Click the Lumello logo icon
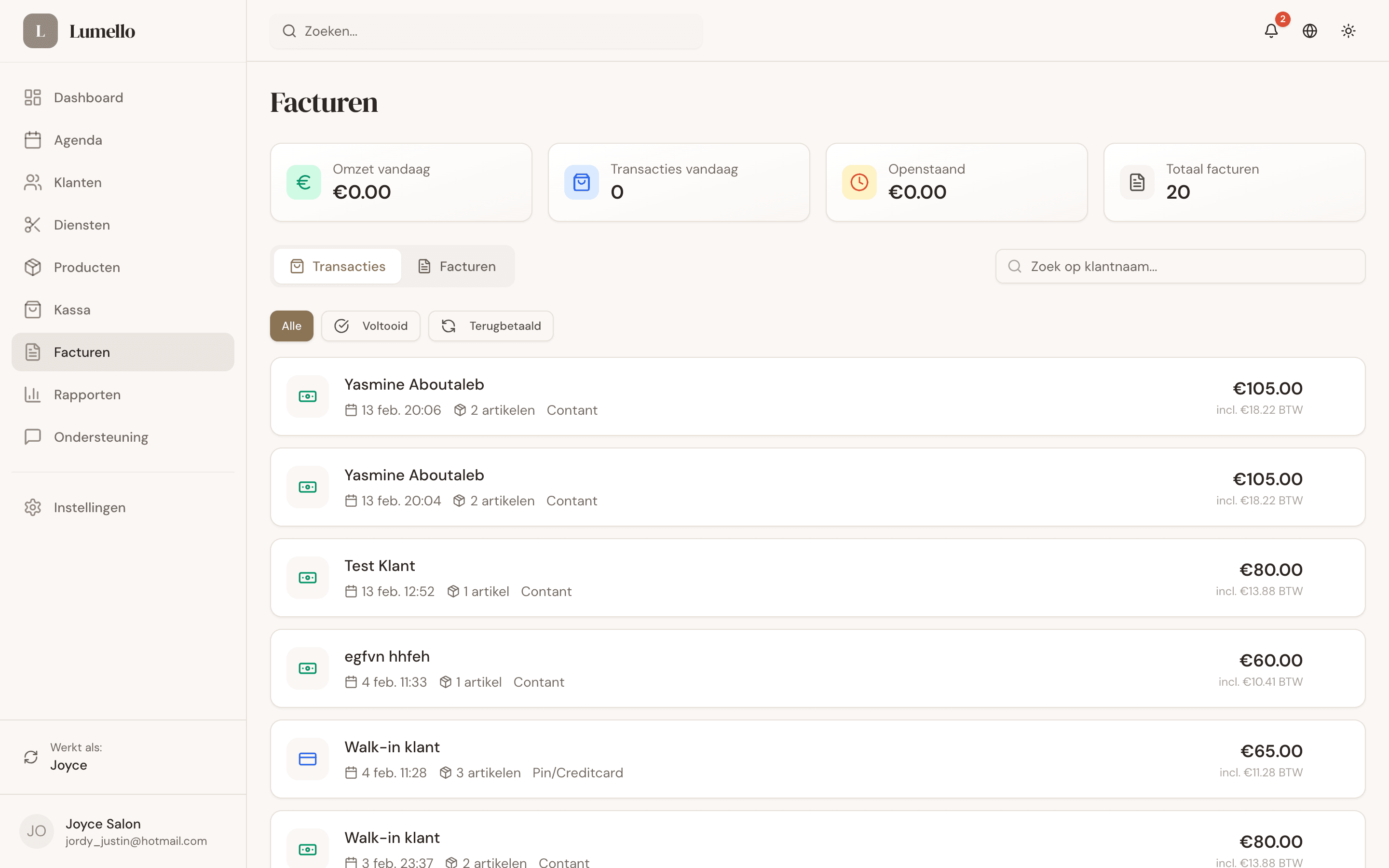Image resolution: width=1389 pixels, height=868 pixels. coord(40,31)
